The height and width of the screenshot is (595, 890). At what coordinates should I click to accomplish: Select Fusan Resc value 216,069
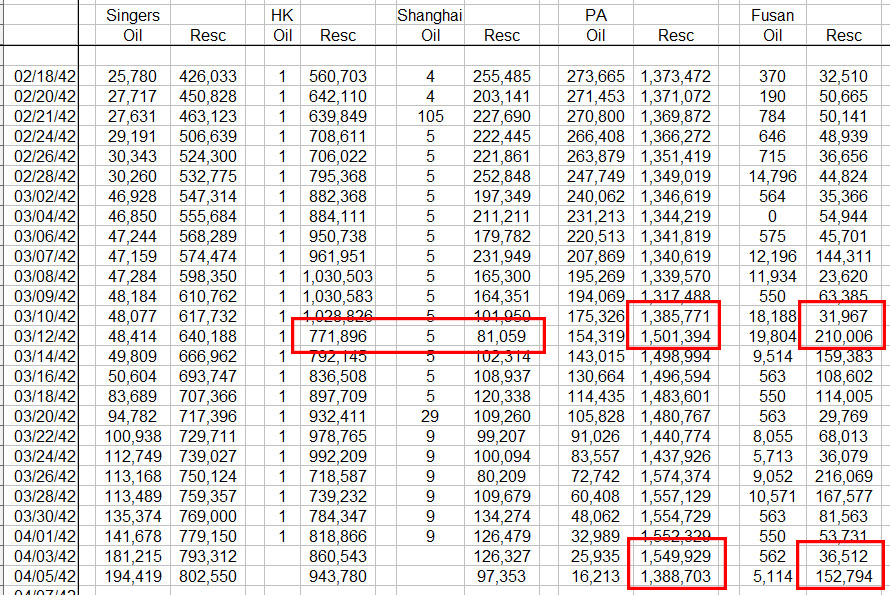tap(843, 476)
